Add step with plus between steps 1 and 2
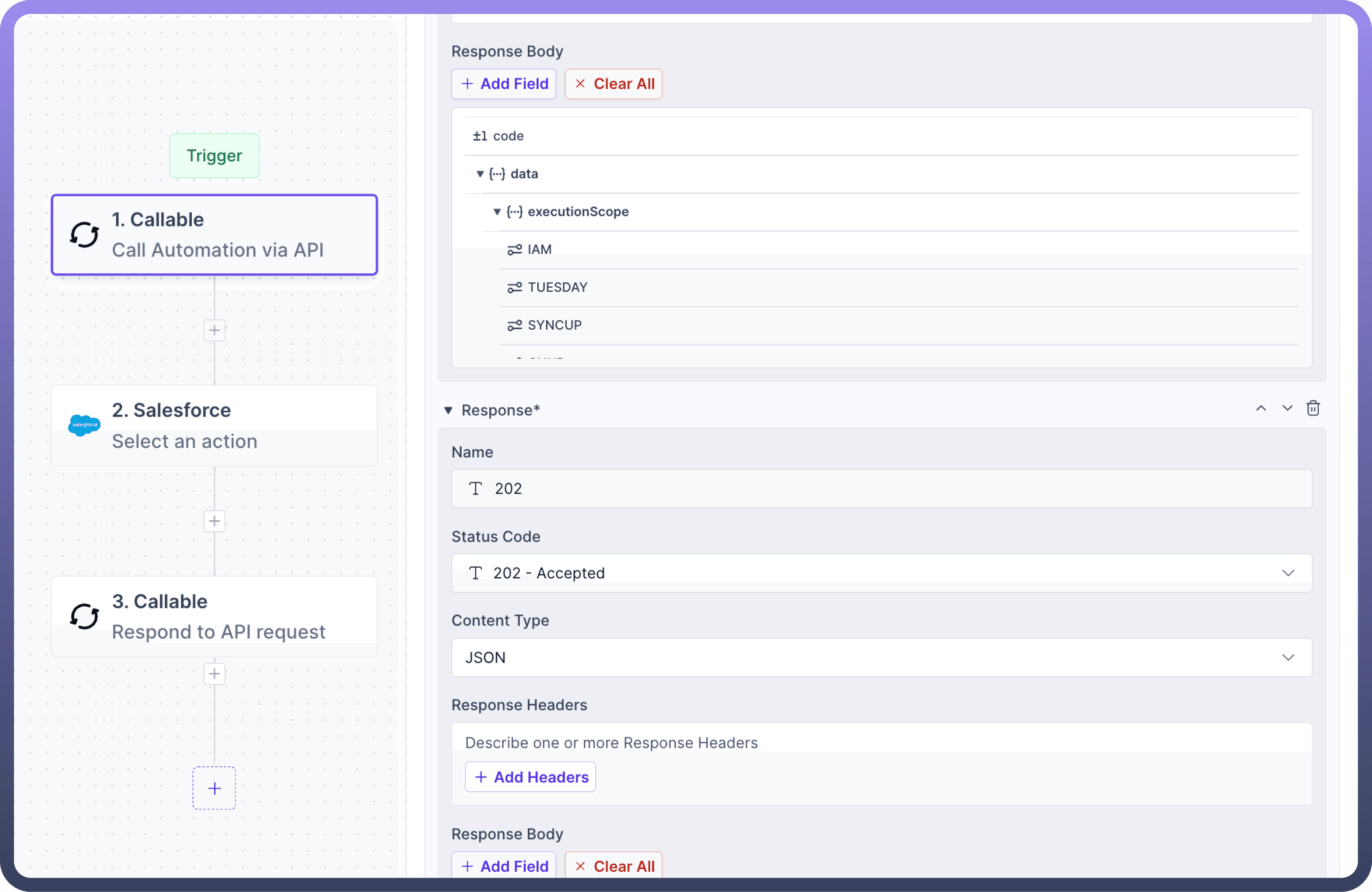Screen dimensions: 1372x892 pyautogui.click(x=215, y=330)
